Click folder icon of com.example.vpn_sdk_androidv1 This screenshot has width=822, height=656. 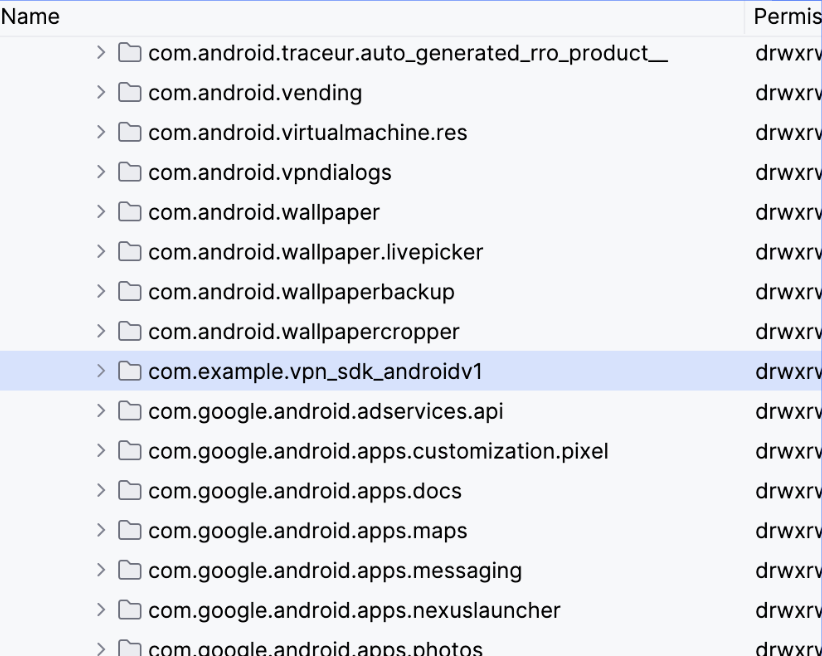129,371
